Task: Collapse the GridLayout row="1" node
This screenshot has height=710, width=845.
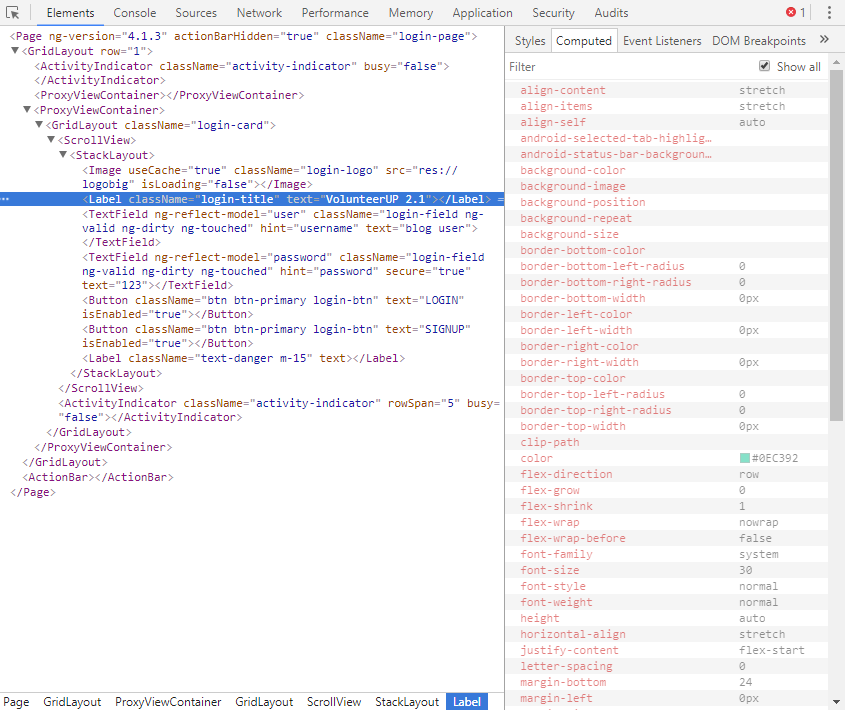Action: point(16,51)
